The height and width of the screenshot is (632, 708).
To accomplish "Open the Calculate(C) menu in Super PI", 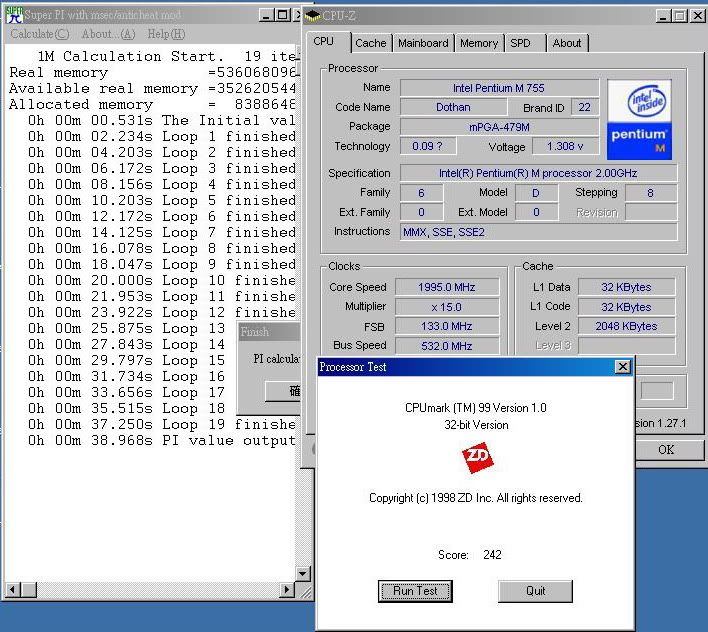I will 40,34.
